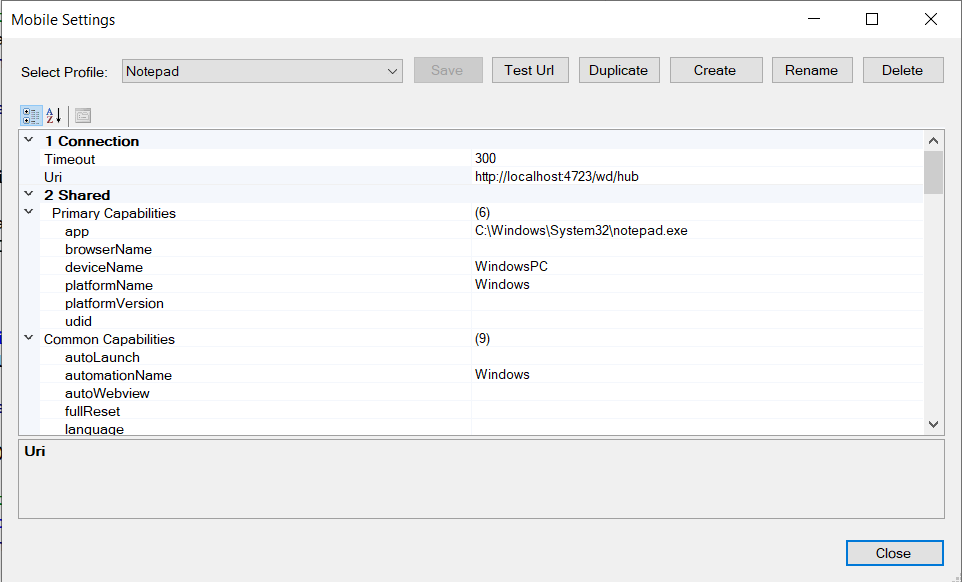Viewport: 962px width, 582px height.
Task: Collapse the Primary Capabilities group
Action: pos(28,213)
